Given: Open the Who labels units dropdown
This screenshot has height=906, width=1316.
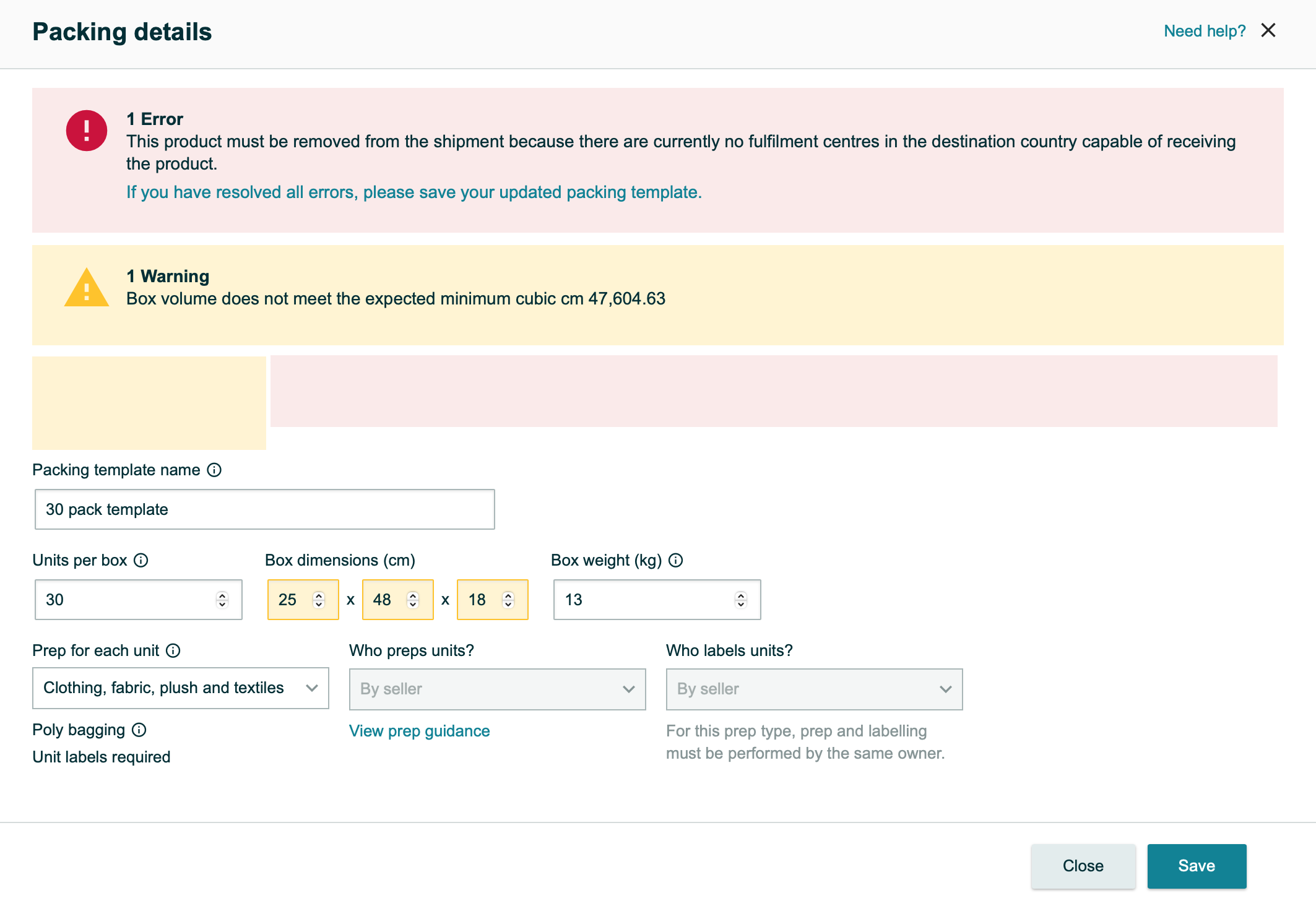Looking at the screenshot, I should 815,689.
